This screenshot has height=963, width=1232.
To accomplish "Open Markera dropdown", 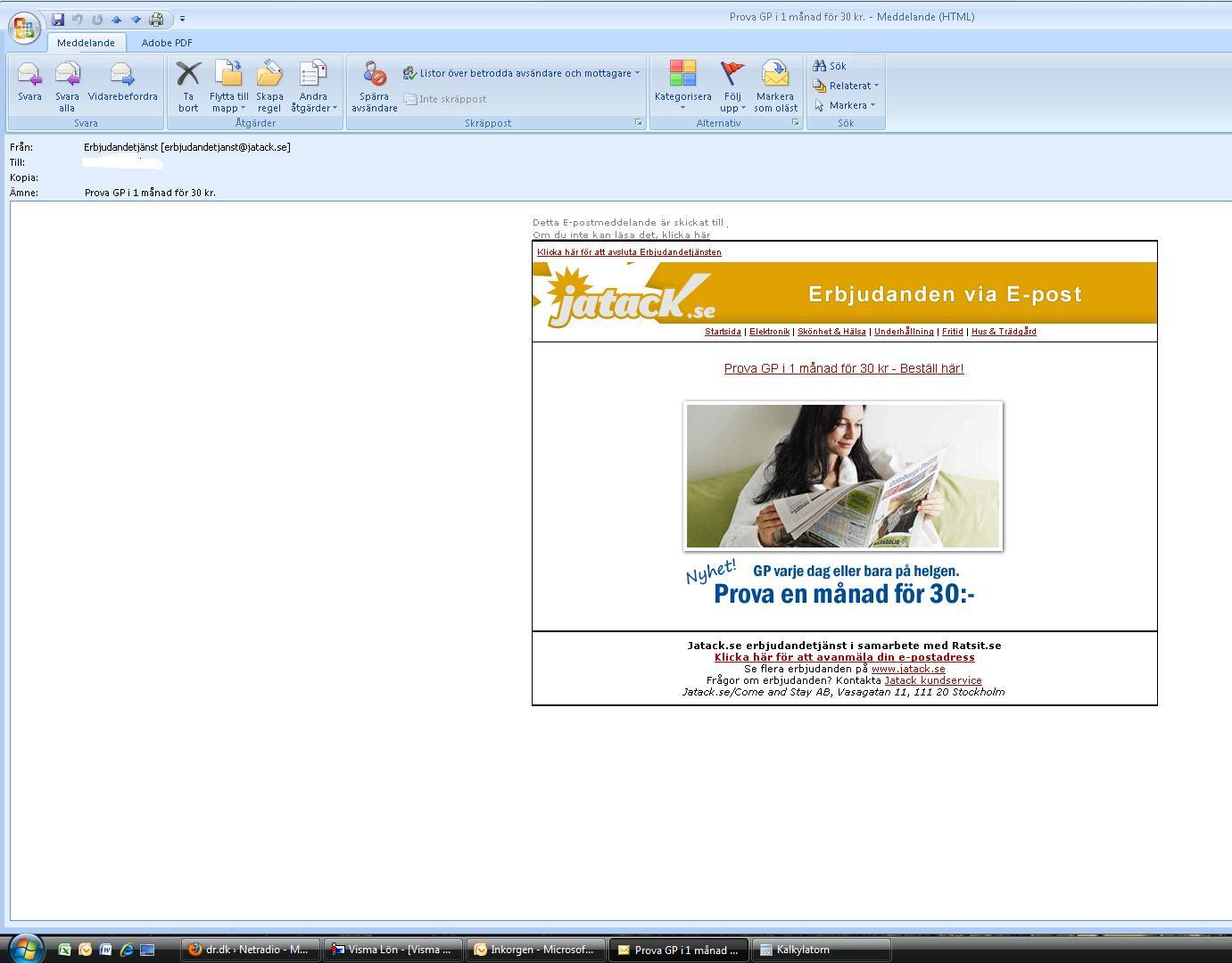I will 845,105.
